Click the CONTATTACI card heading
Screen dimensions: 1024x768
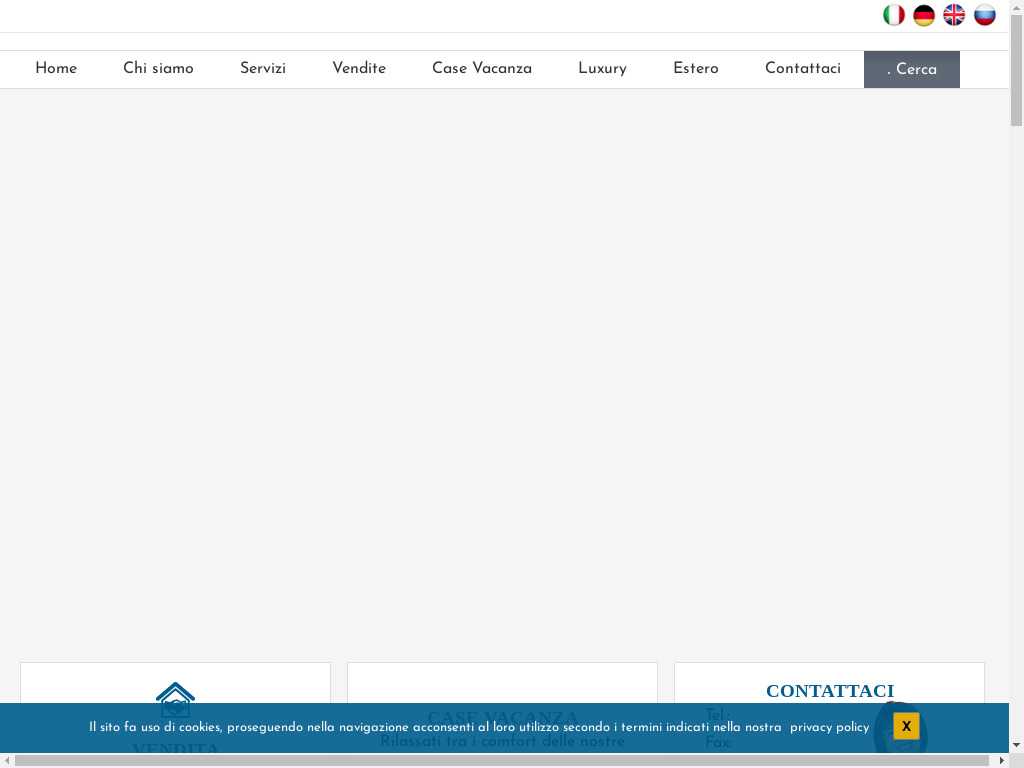tap(829, 691)
